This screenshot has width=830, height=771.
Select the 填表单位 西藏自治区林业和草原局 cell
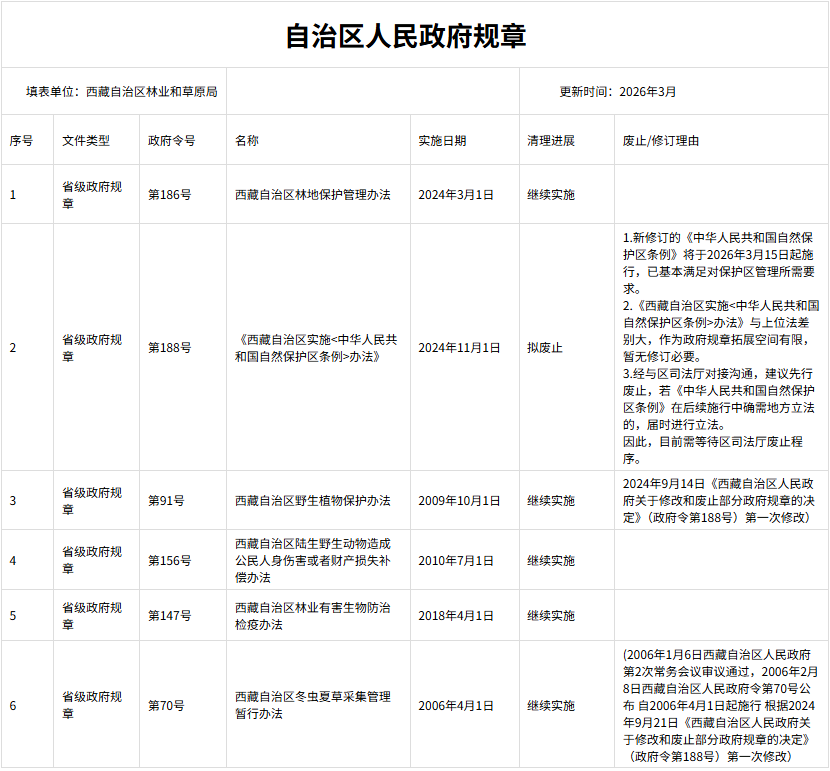pos(122,92)
